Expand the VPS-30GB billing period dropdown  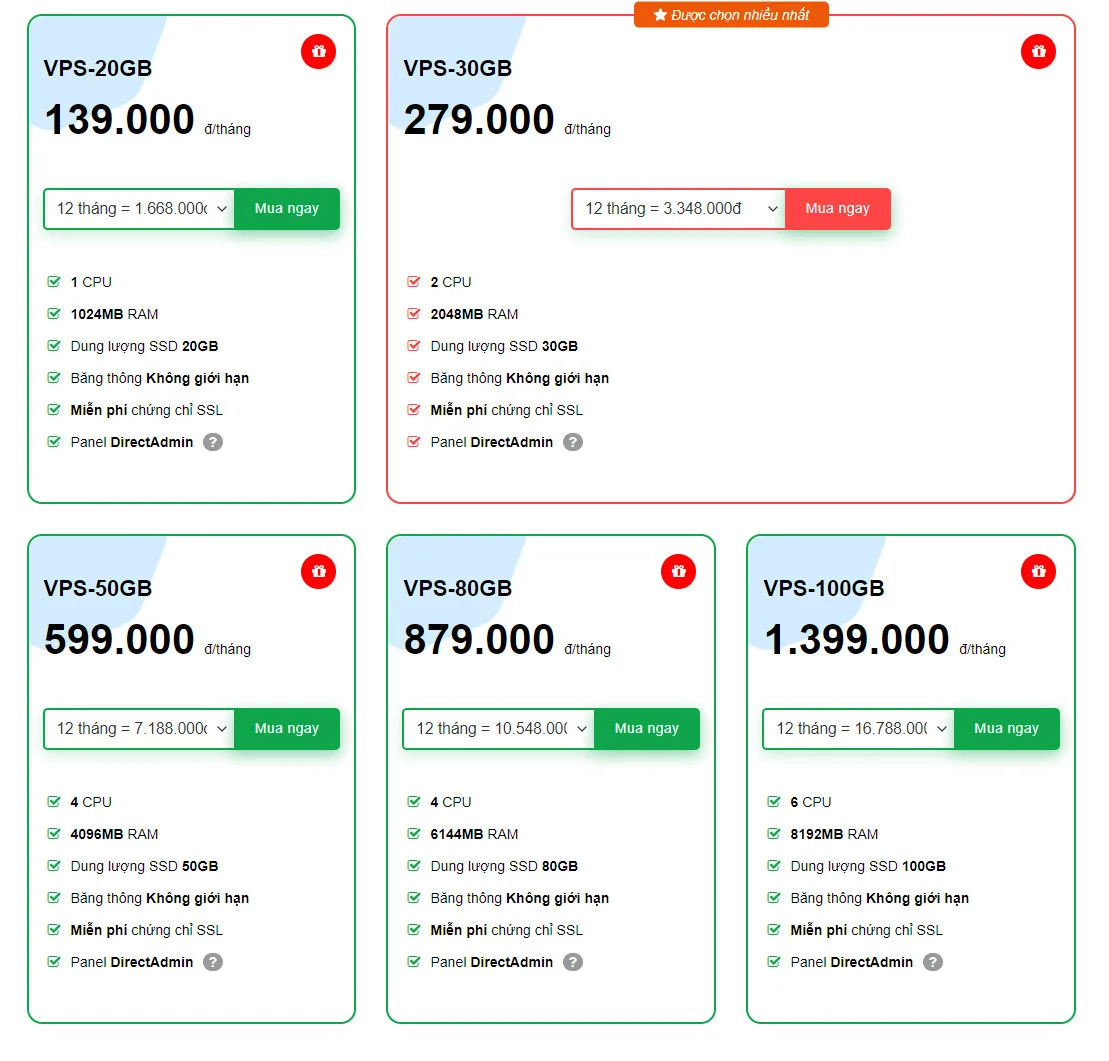pyautogui.click(x=678, y=209)
